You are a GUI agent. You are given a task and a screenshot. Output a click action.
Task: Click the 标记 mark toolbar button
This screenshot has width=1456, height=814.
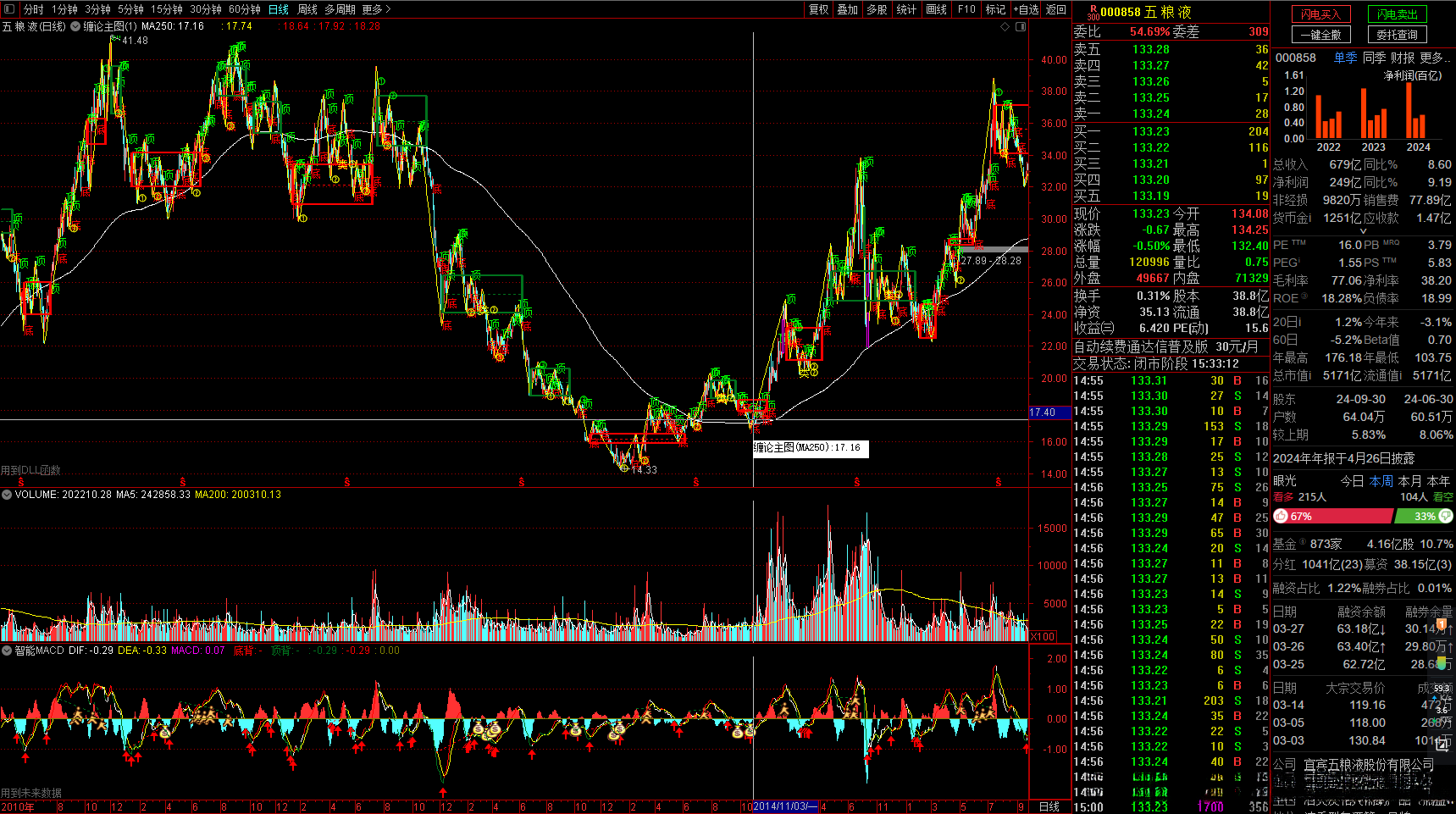[995, 9]
